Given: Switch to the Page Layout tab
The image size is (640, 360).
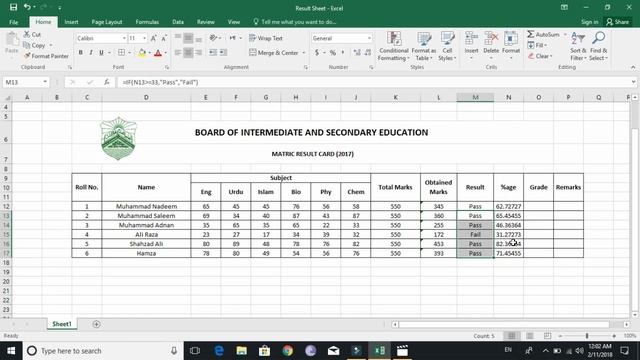Looking at the screenshot, I should pos(107,22).
